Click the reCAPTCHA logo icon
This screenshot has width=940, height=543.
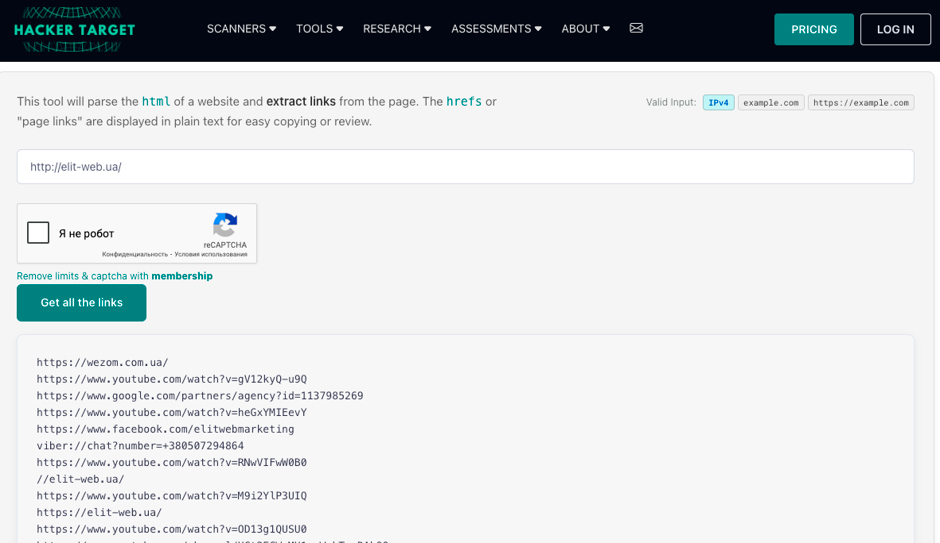[225, 225]
